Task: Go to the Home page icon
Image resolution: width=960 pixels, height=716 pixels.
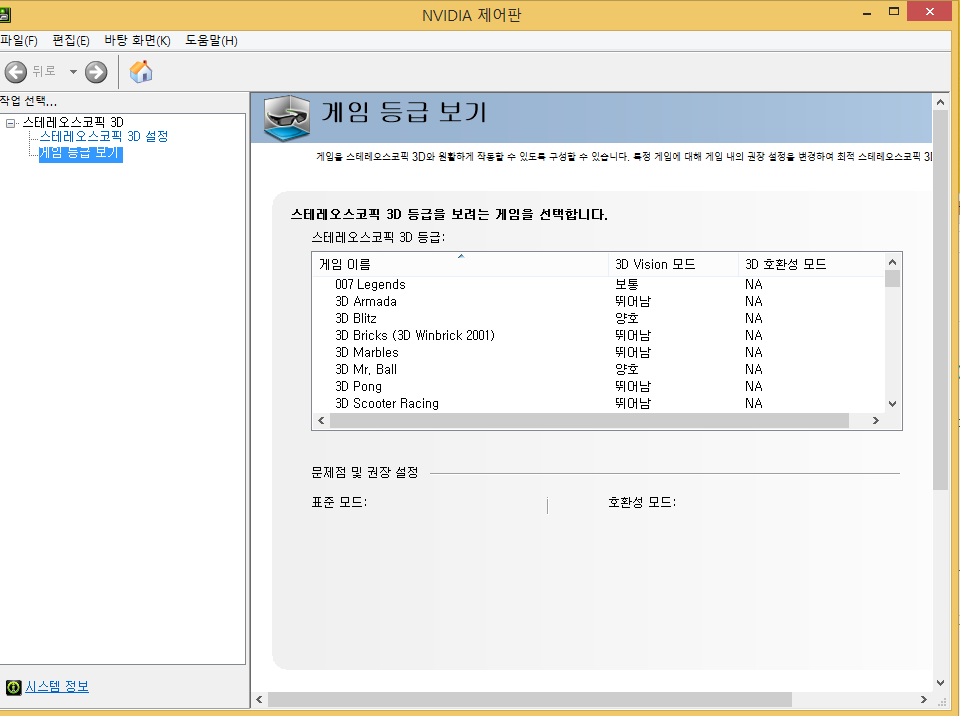Action: tap(141, 72)
